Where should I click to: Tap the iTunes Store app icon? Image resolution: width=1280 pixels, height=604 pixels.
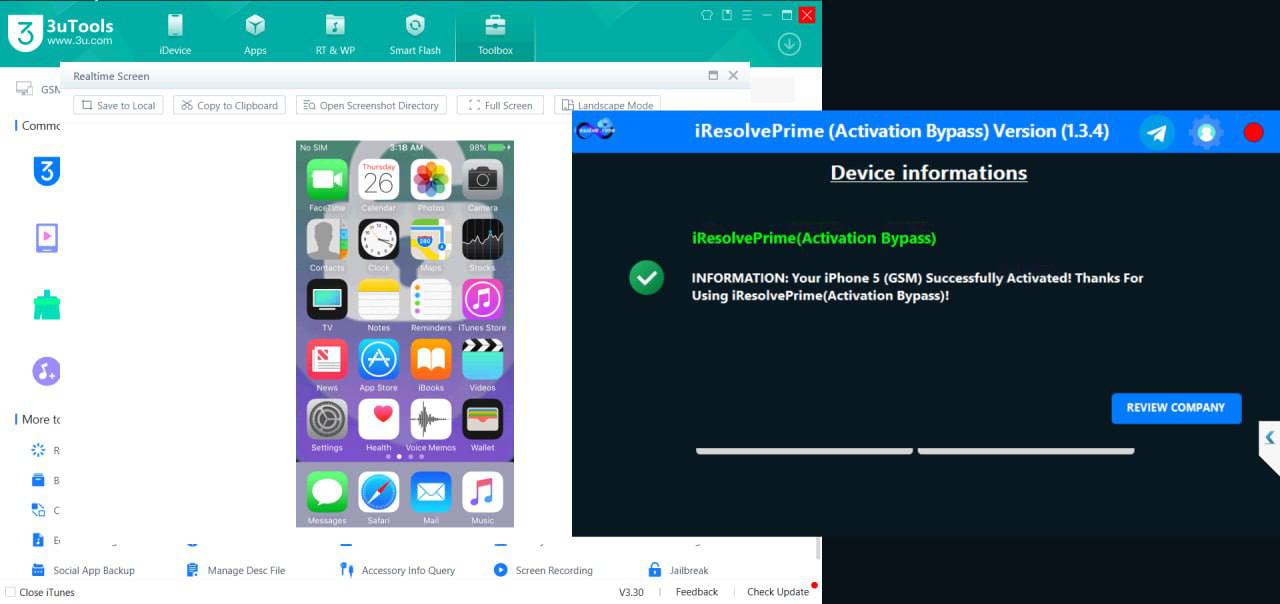tap(482, 300)
